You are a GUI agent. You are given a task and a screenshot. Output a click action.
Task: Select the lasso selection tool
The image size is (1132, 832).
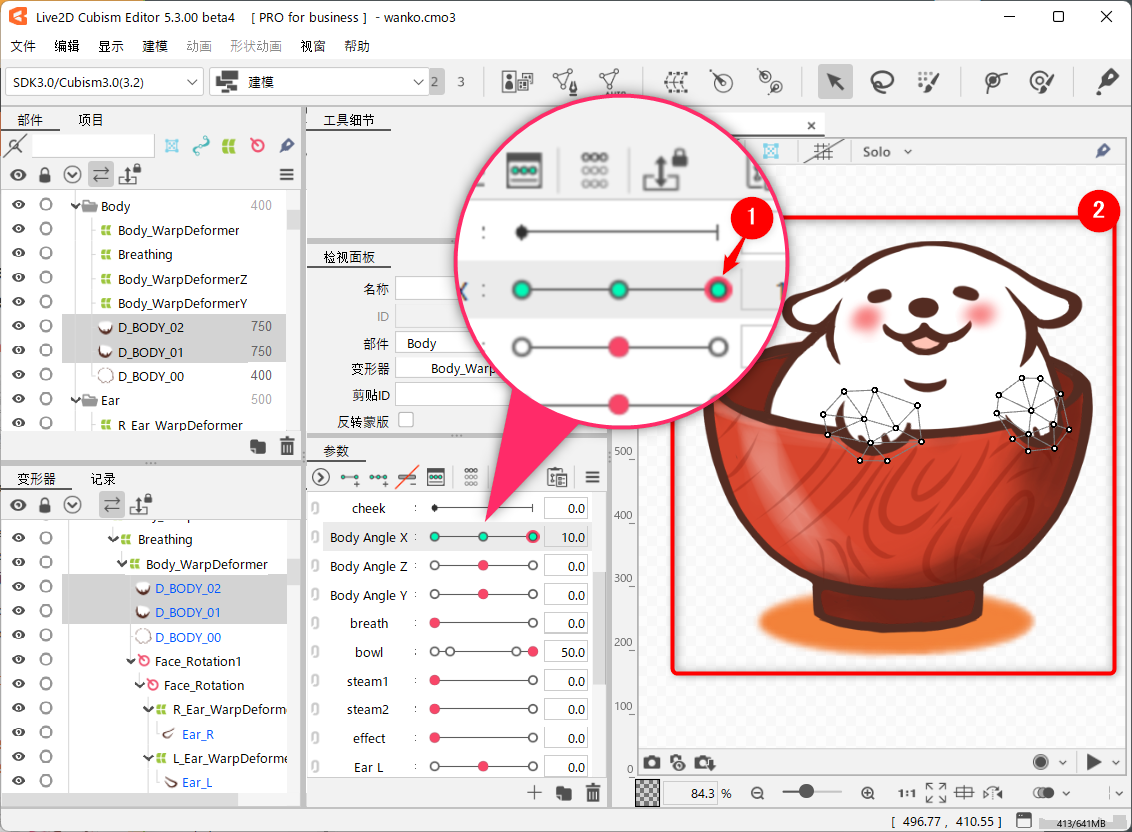(881, 82)
